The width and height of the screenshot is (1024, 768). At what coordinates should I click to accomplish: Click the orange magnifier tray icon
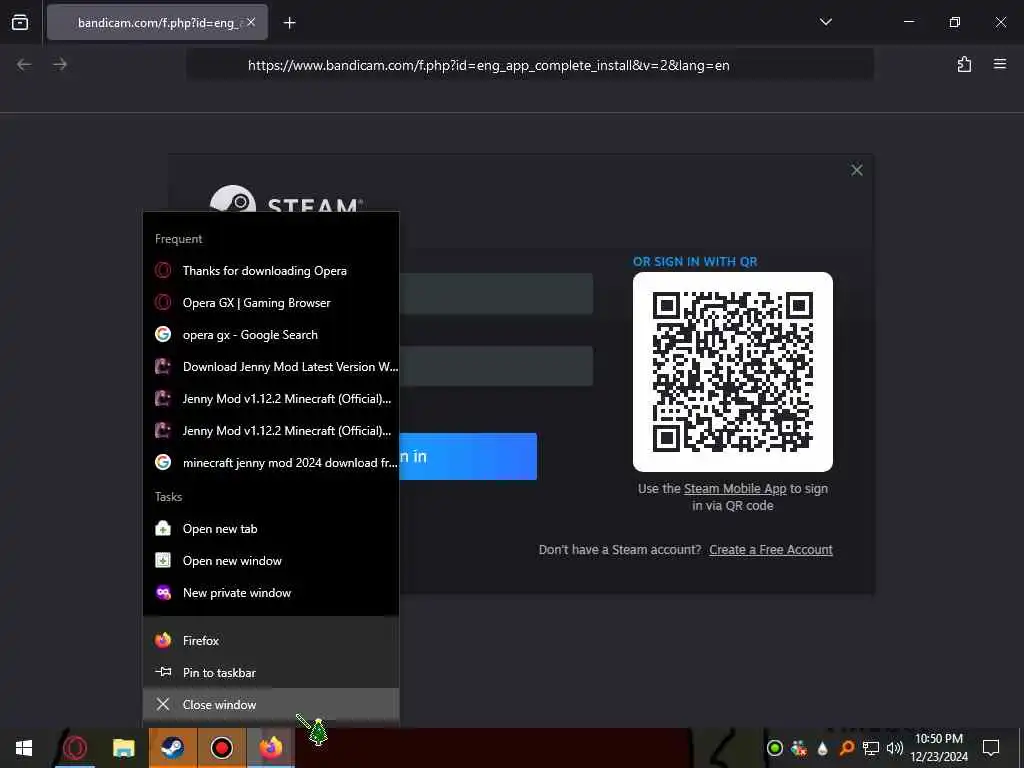[x=846, y=748]
